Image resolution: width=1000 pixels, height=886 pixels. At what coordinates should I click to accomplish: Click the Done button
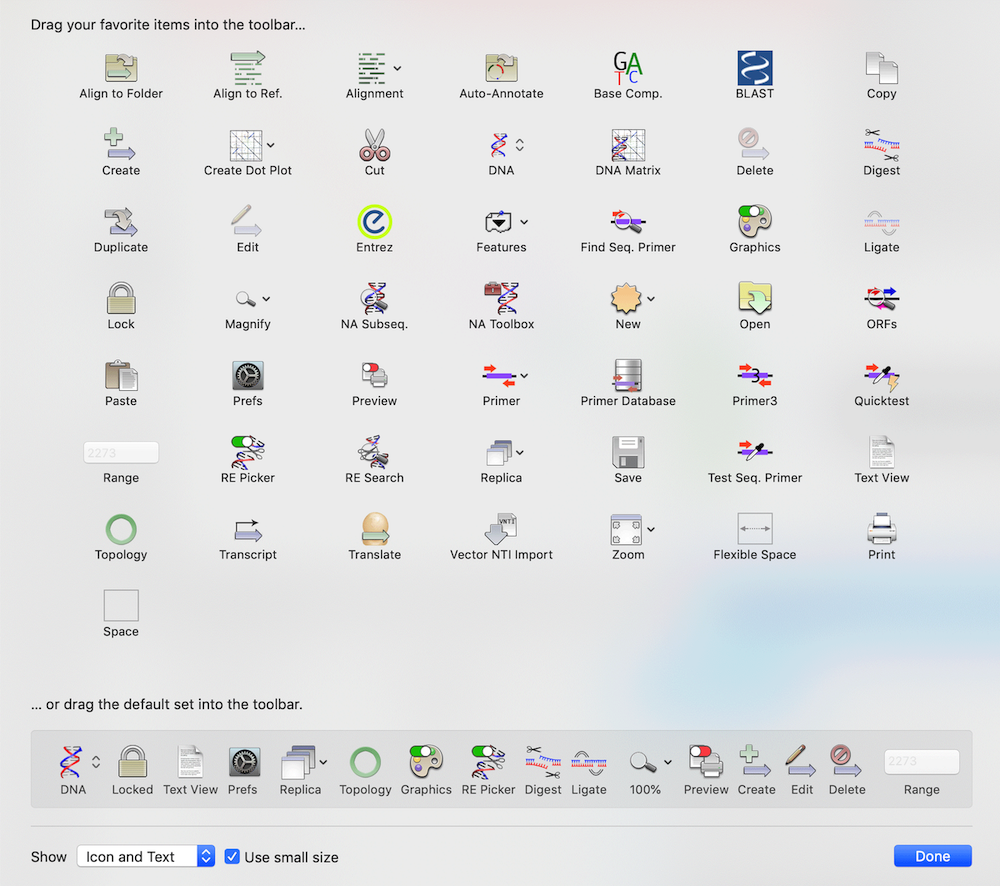932,856
